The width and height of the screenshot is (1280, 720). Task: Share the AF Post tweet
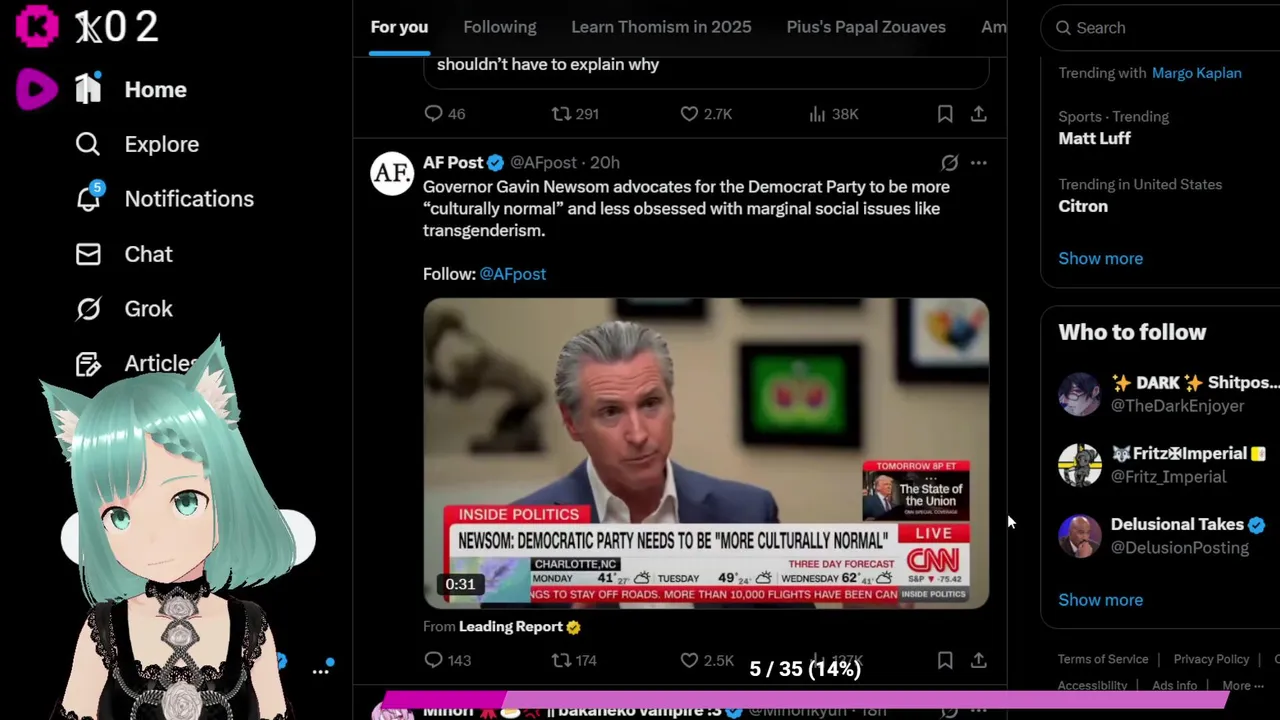point(979,660)
